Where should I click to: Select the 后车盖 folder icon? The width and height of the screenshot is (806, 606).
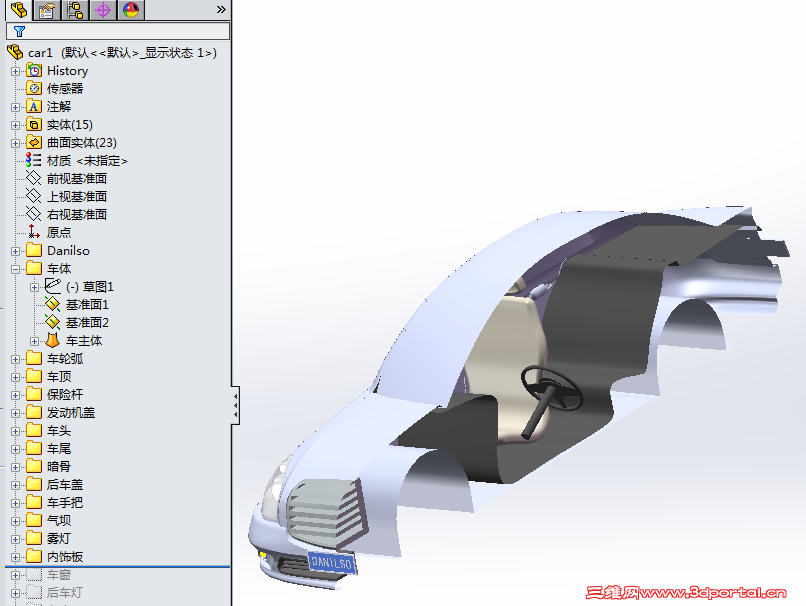34,484
